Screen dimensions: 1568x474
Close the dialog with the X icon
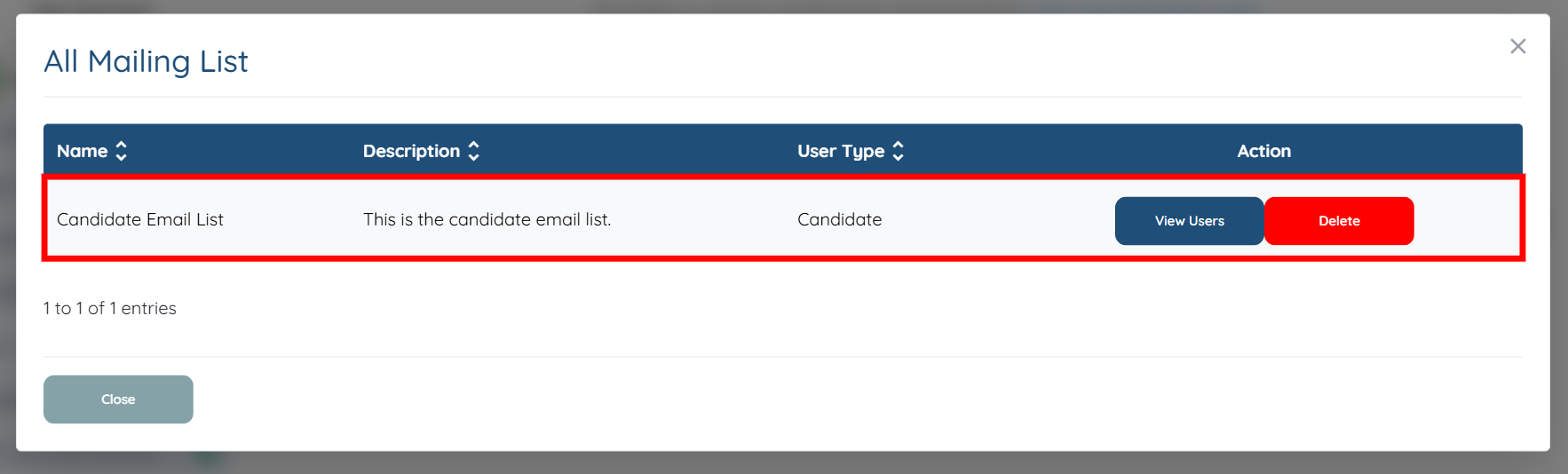pyautogui.click(x=1517, y=46)
